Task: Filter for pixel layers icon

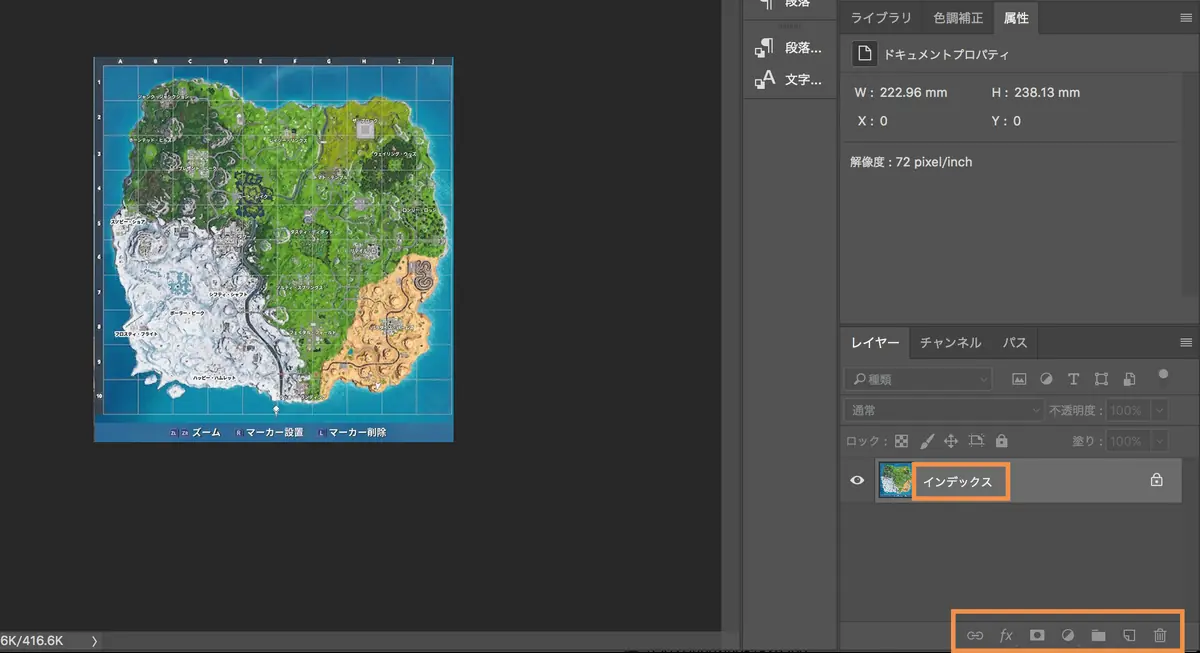Action: [1019, 379]
